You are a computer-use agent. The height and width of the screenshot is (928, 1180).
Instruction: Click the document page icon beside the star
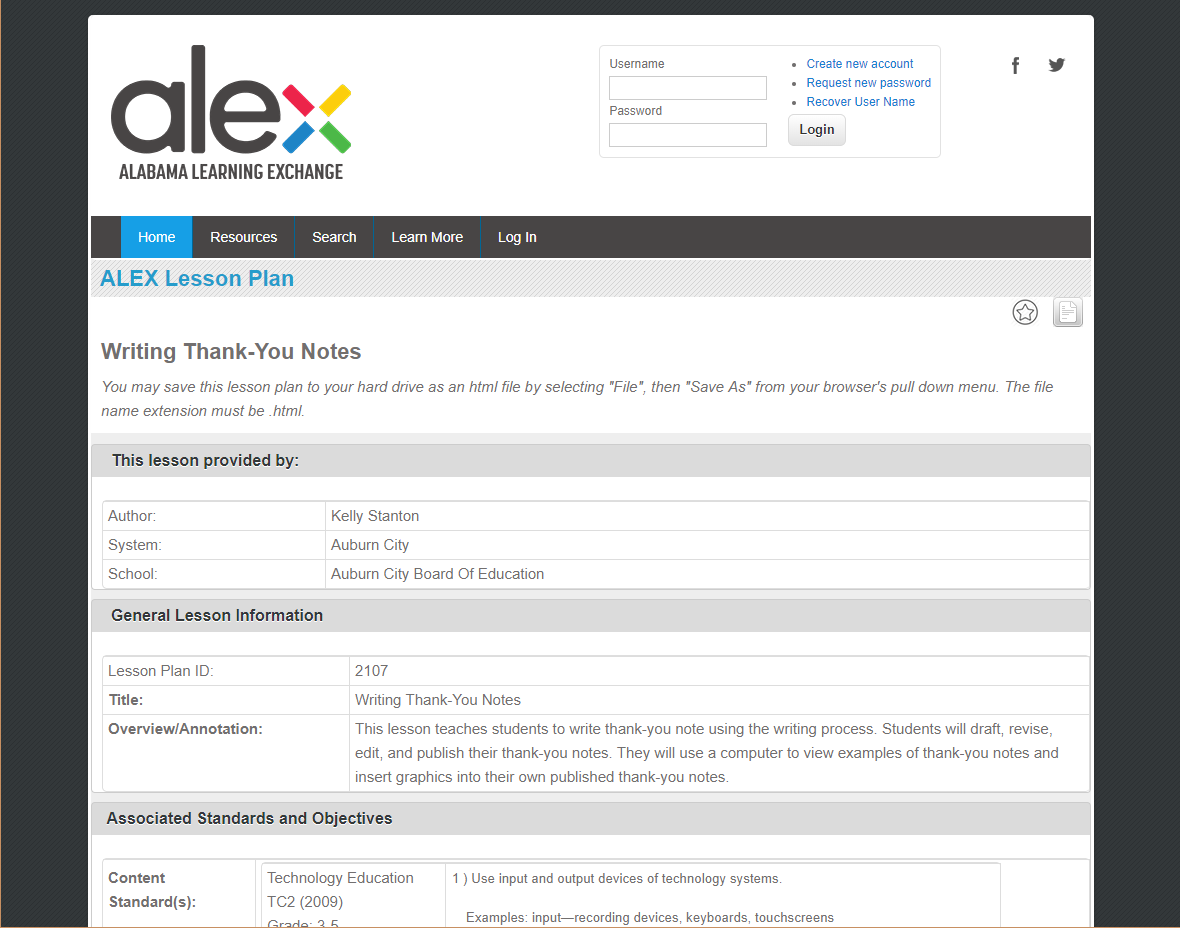tap(1067, 313)
